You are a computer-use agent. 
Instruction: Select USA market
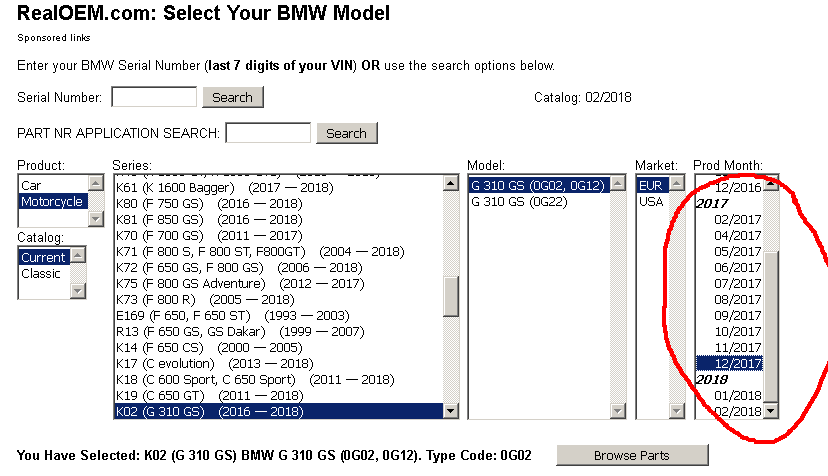[x=653, y=202]
